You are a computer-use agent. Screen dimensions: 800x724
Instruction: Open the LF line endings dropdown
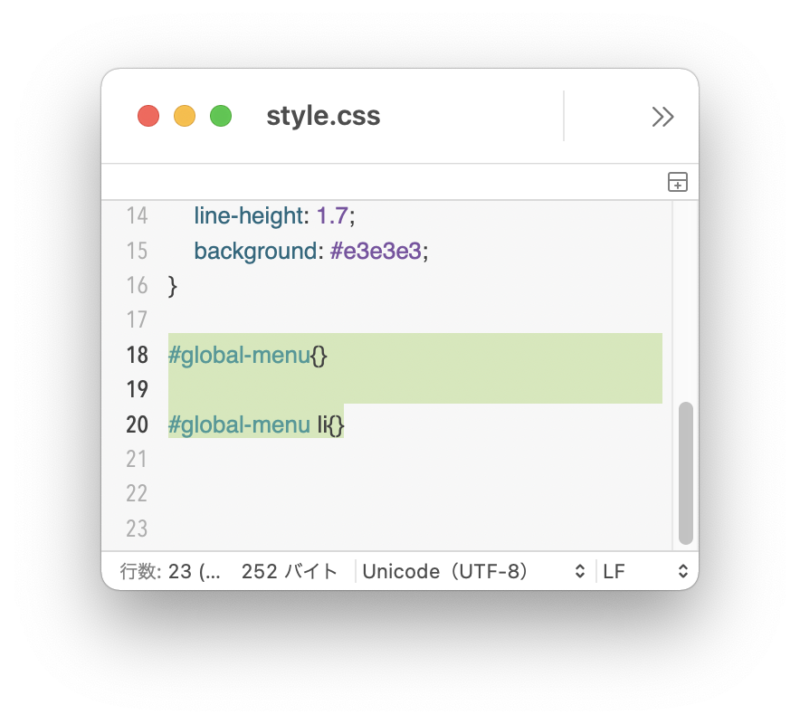645,571
